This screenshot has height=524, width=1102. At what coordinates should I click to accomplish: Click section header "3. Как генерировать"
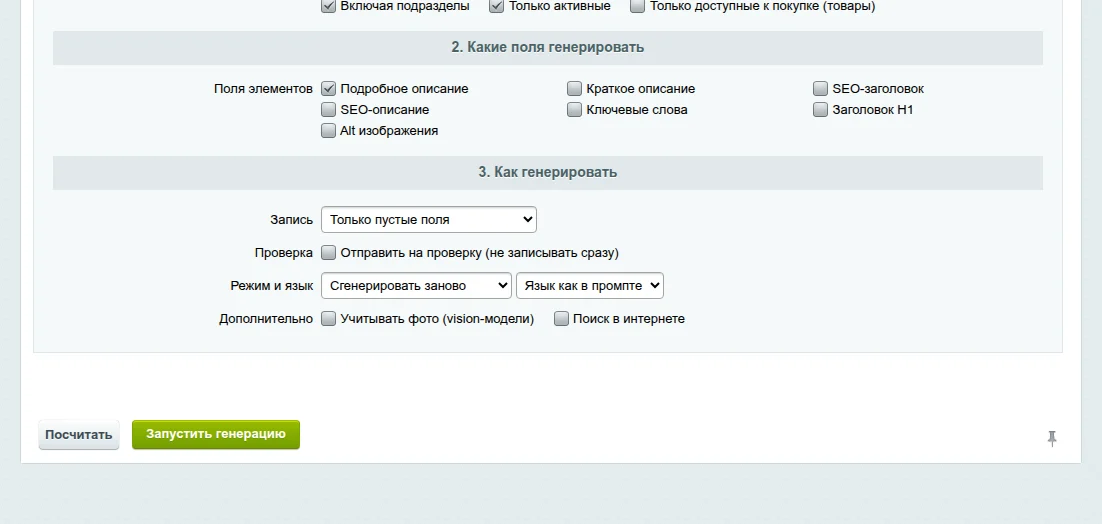(547, 172)
